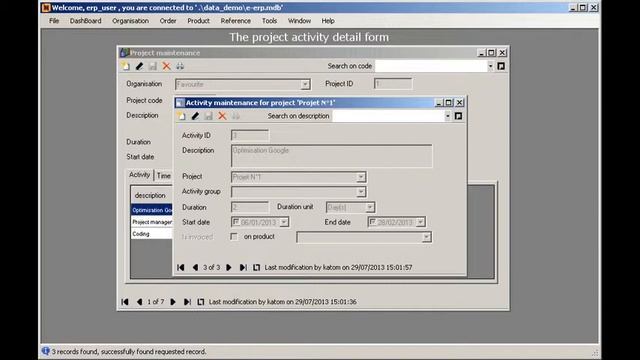The image size is (640, 360).
Task: Click the Search on code input field
Action: [431, 66]
